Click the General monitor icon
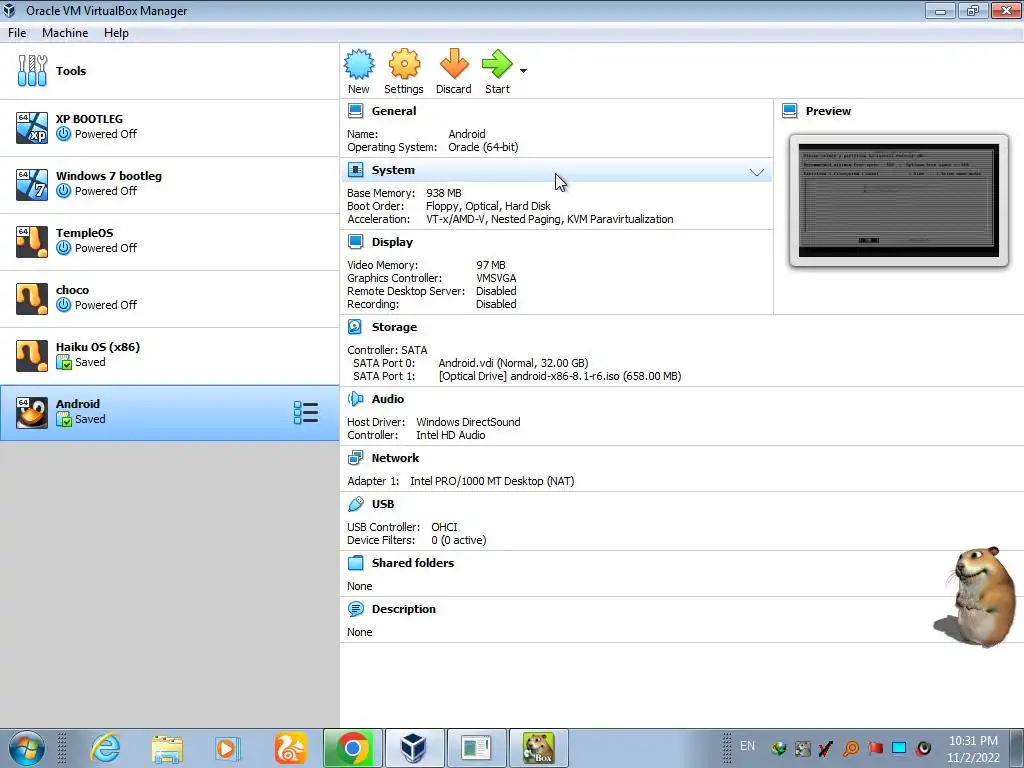 click(x=355, y=111)
